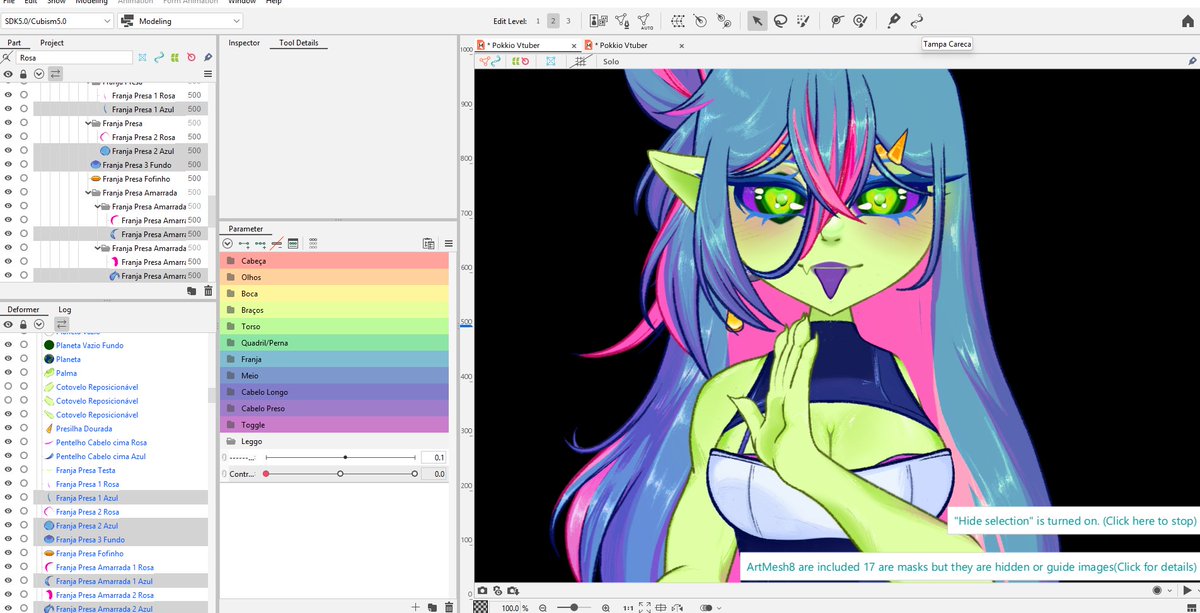Click Hide selection notification to stop
The width and height of the screenshot is (1200, 613).
pos(1074,521)
